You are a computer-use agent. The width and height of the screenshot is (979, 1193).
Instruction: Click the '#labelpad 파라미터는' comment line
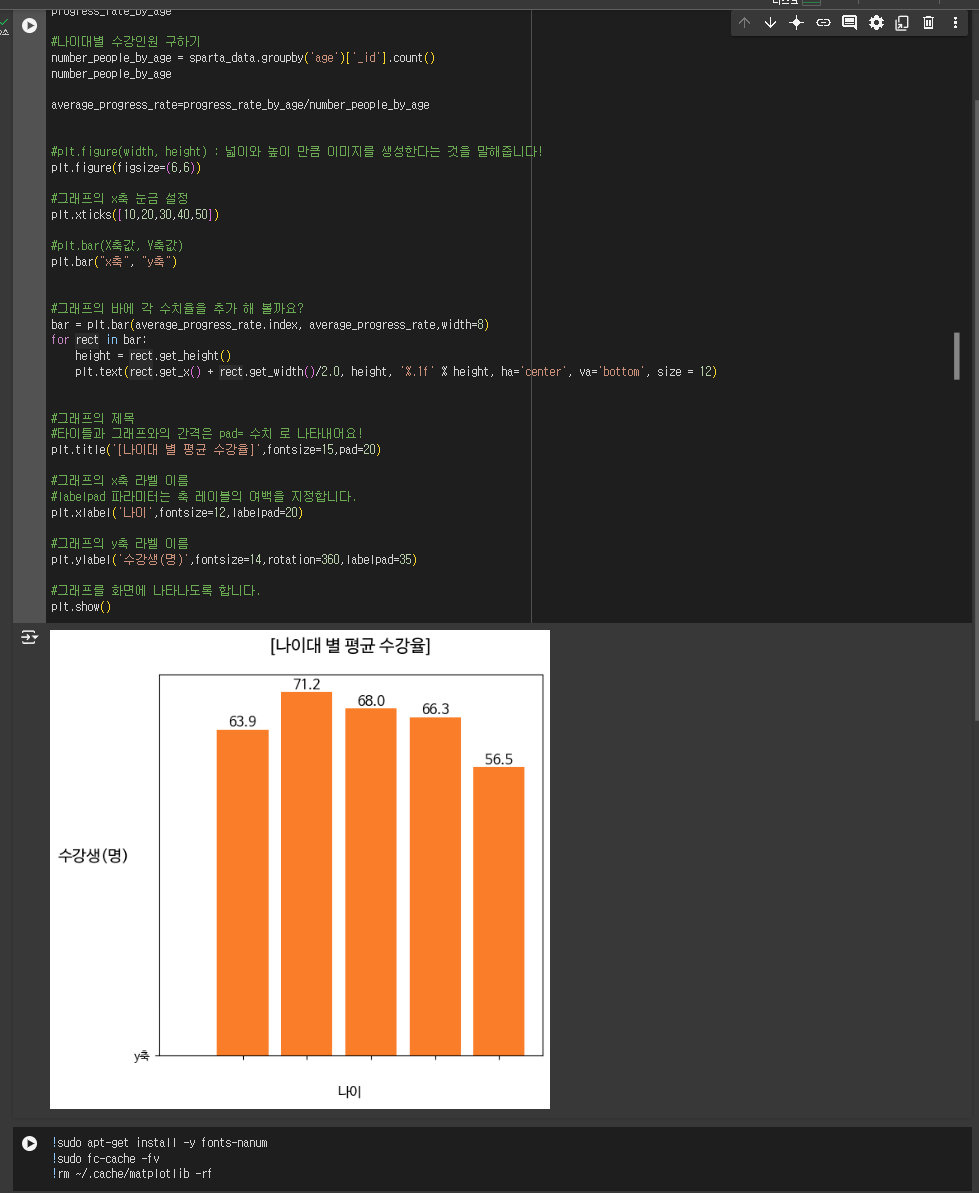click(x=203, y=497)
